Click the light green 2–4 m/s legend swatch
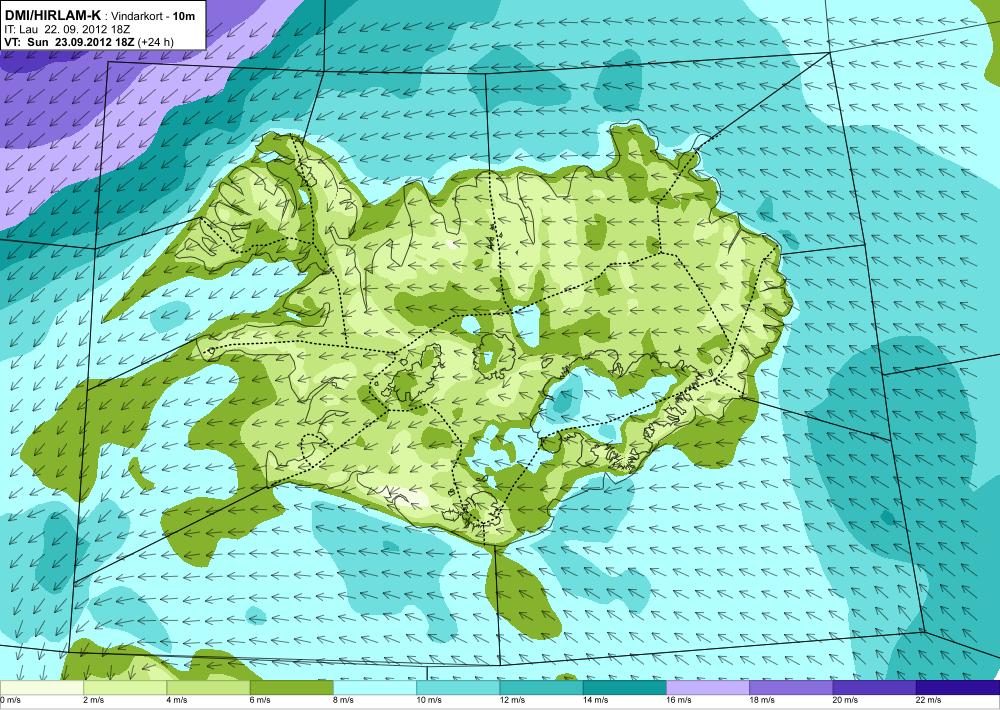1000x710 pixels. pos(125,688)
